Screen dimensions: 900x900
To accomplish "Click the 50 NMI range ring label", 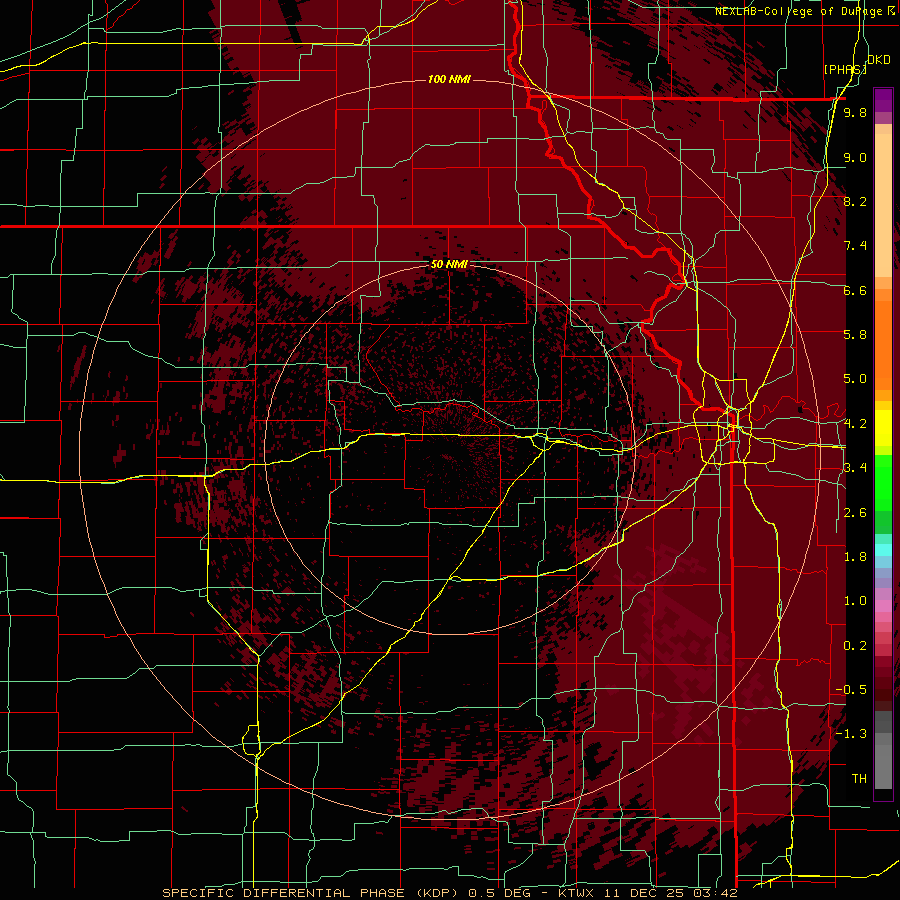I will click(x=449, y=264).
